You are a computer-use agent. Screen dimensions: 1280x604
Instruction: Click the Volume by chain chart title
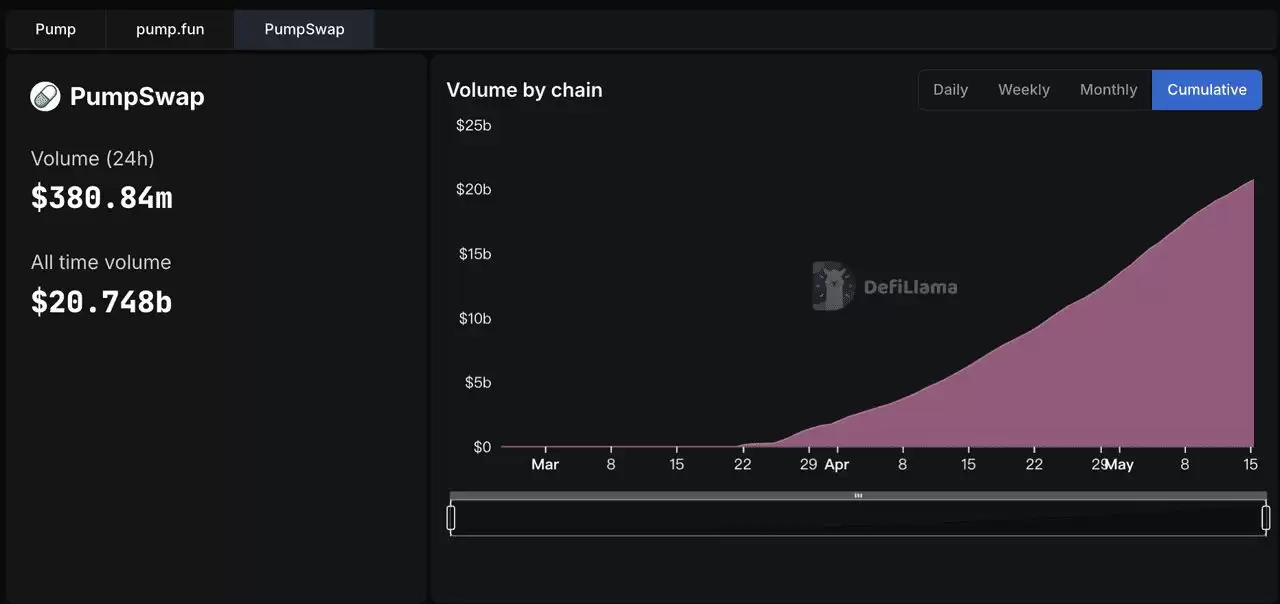[x=524, y=90]
